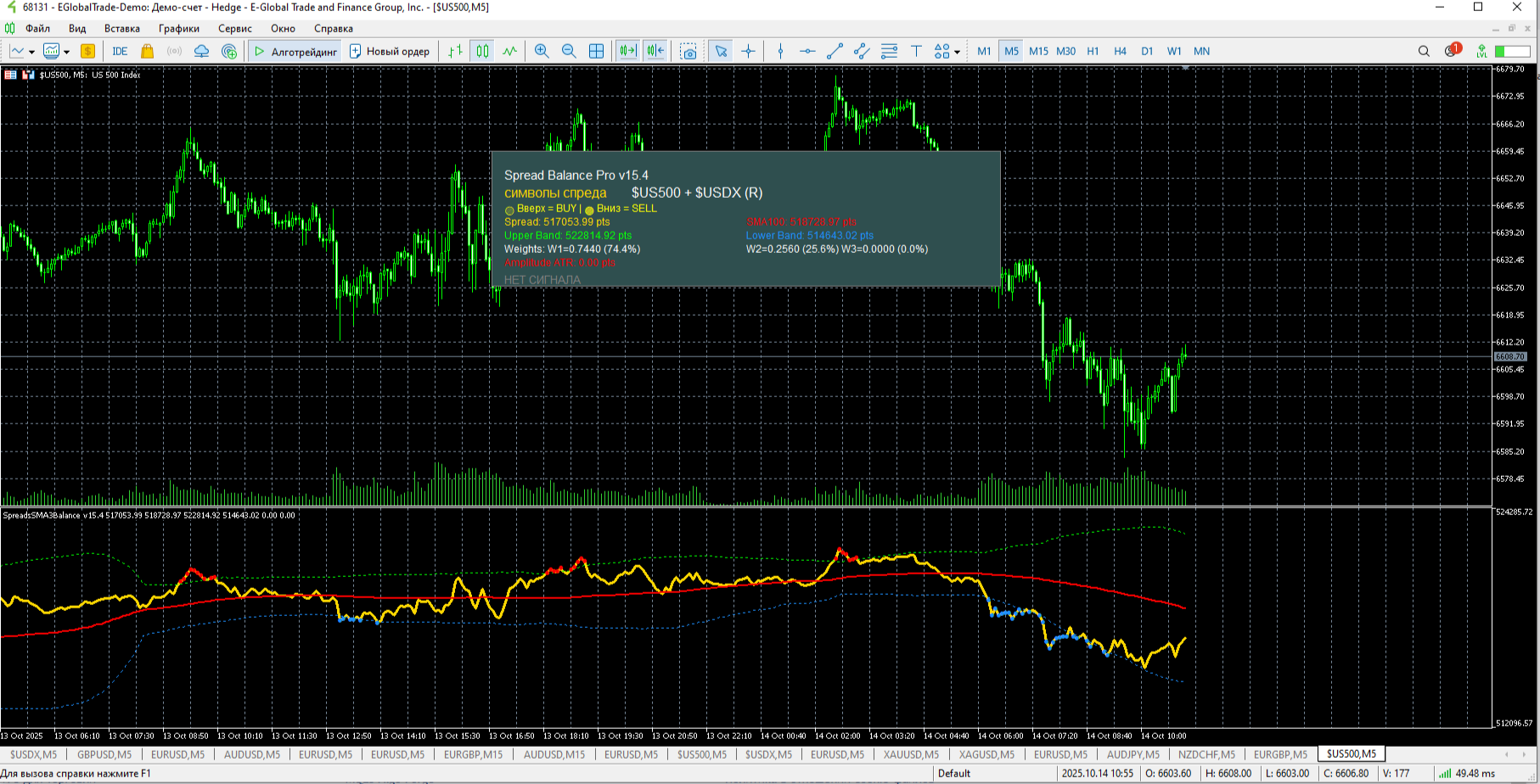Screen dimensions: 1540x784
Task: Set timeframe to M15
Action: 1038,51
